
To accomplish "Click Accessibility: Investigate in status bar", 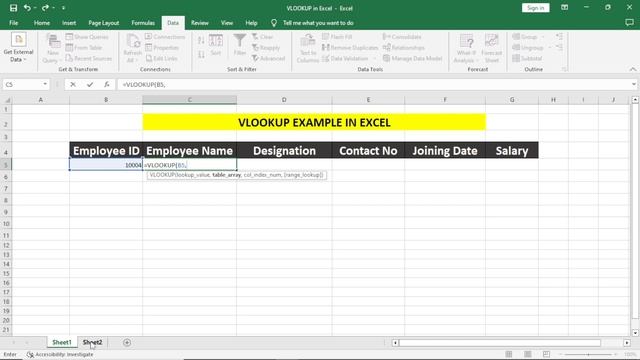I will 60,354.
